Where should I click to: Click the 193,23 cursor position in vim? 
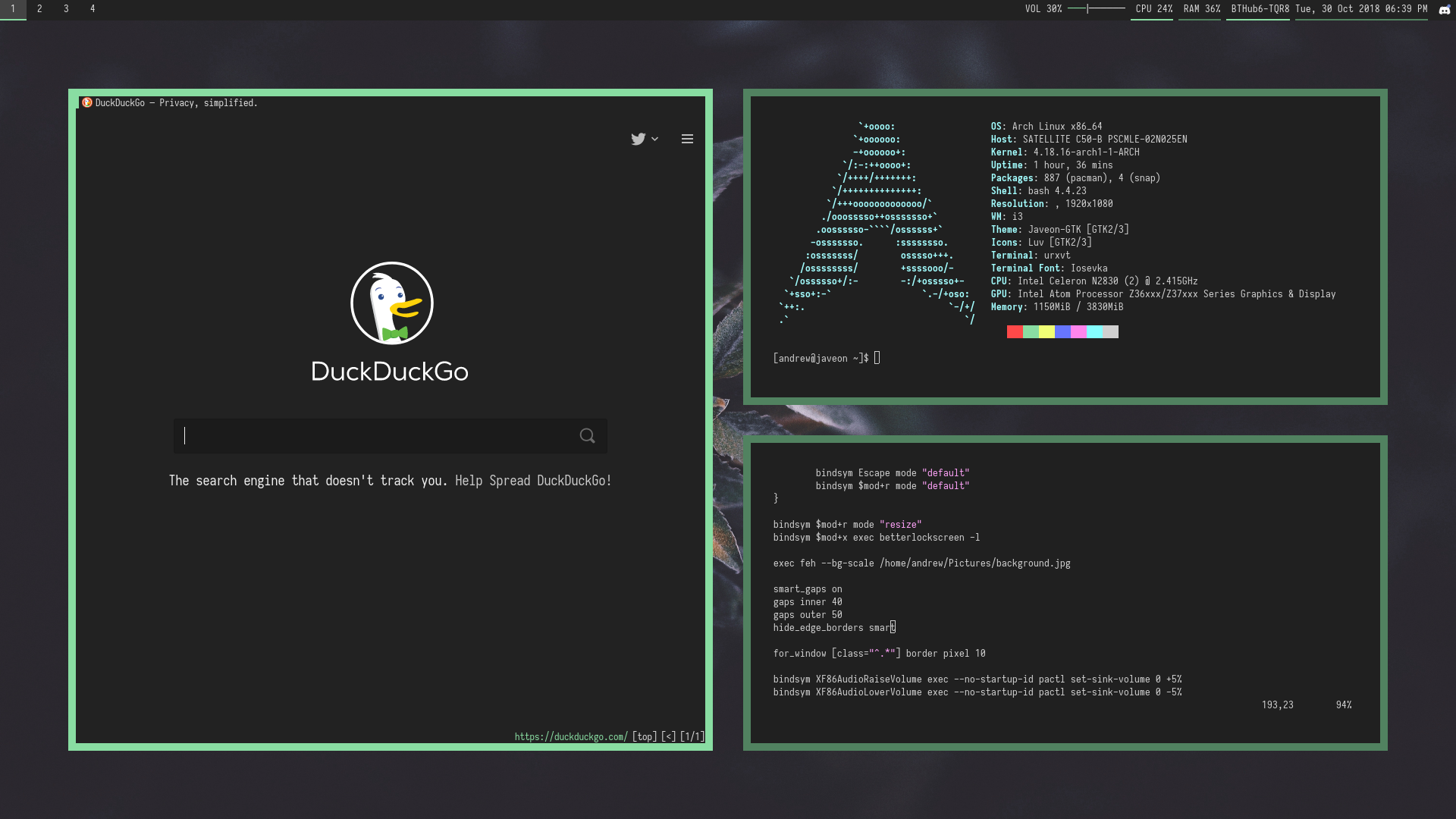point(1278,705)
